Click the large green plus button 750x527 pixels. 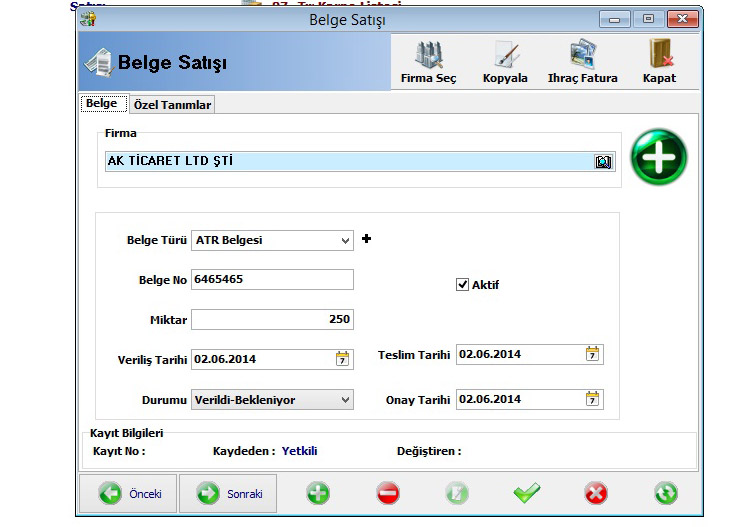tap(659, 157)
